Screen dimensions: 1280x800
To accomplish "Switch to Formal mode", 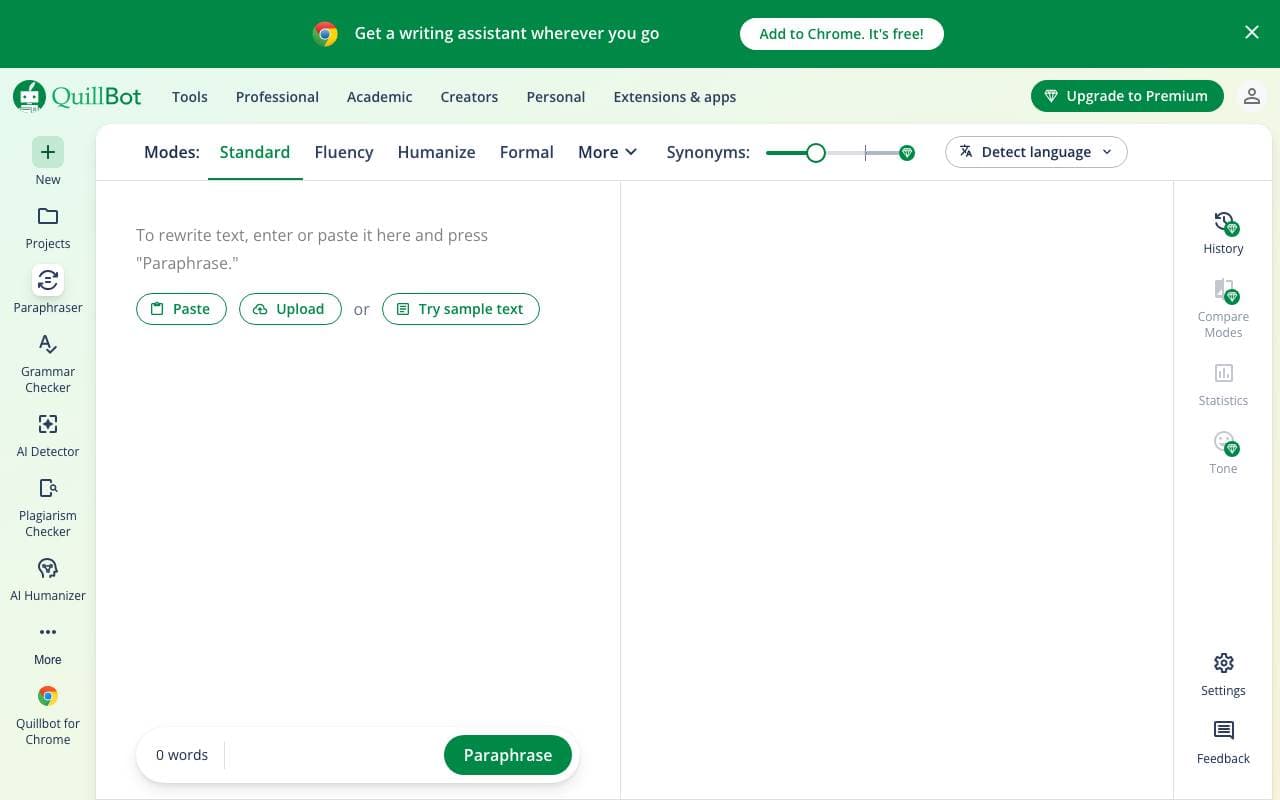I will coord(527,152).
